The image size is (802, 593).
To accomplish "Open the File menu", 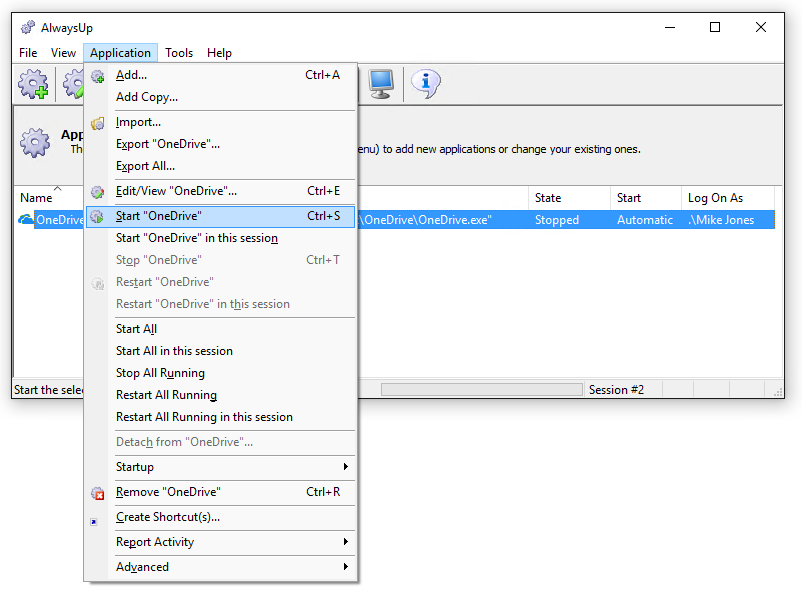I will (28, 53).
